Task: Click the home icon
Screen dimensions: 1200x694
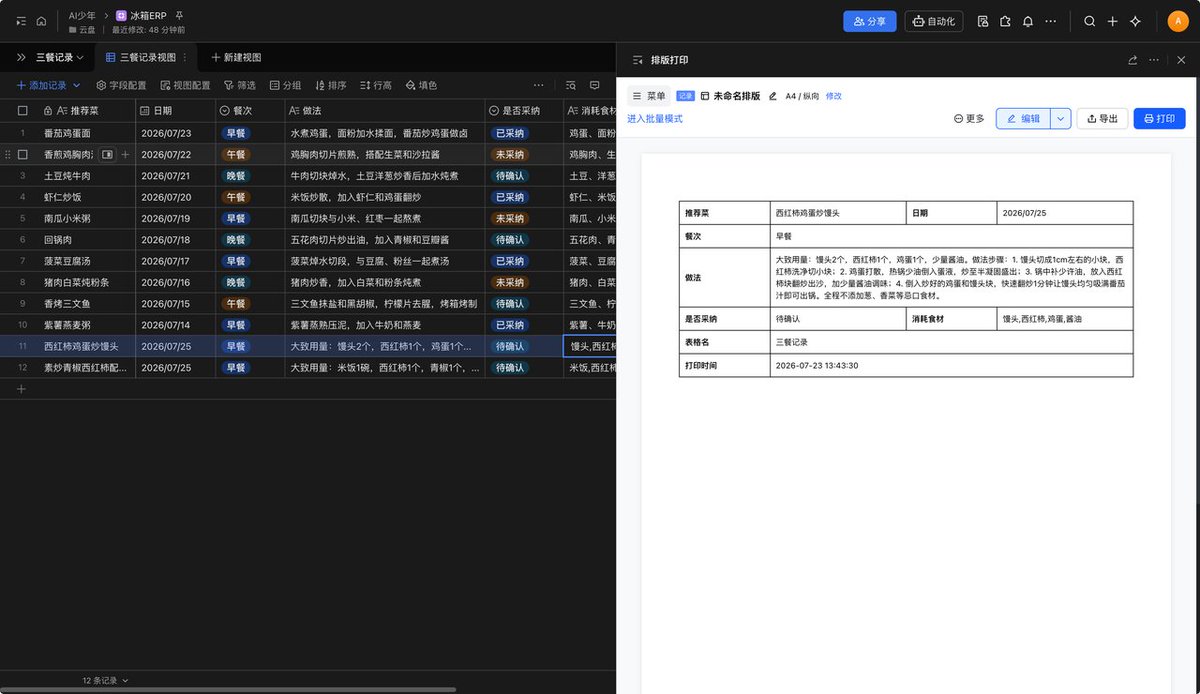Action: pos(41,21)
